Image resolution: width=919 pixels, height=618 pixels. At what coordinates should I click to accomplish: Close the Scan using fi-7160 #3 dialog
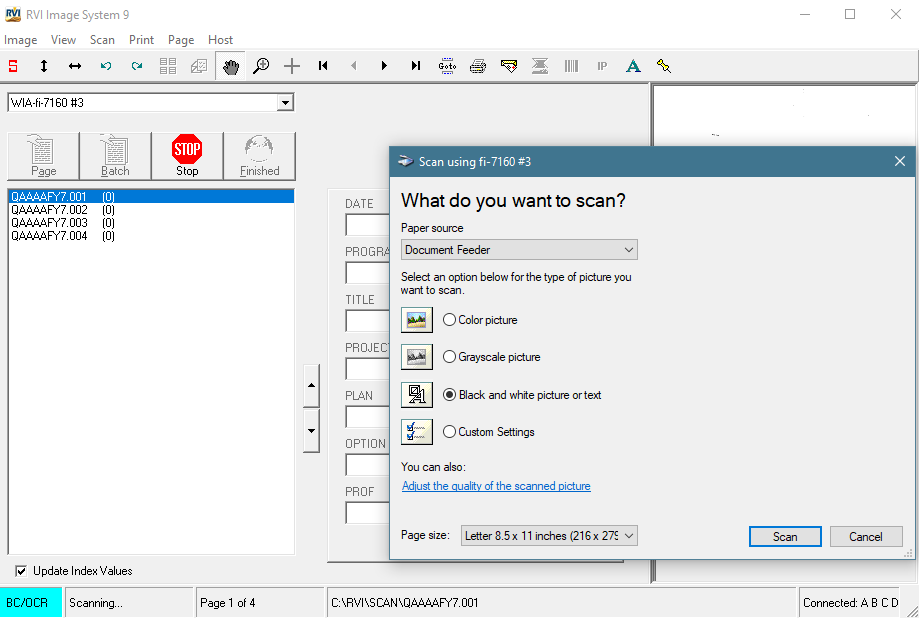(900, 161)
